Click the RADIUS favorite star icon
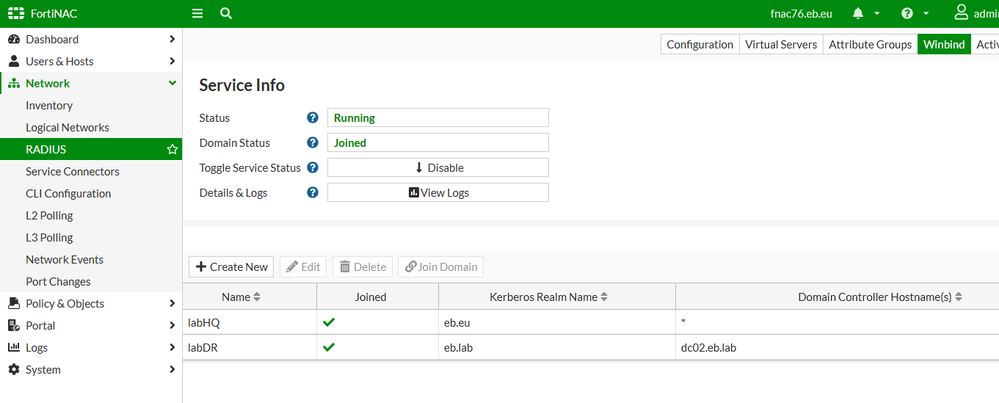Screen dimensions: 999x403 pyautogui.click(x=172, y=149)
